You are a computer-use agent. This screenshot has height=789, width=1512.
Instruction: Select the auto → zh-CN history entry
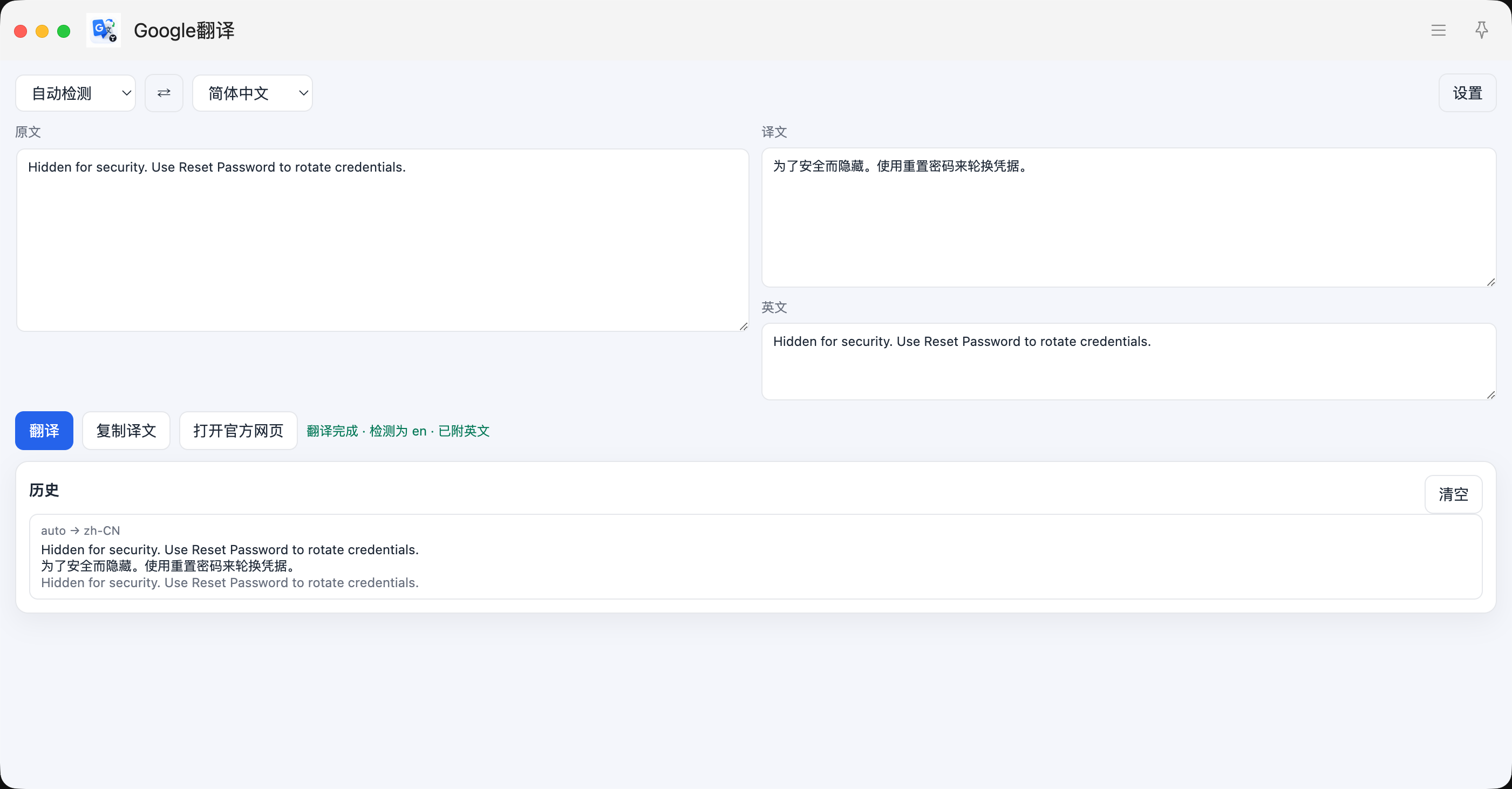(x=755, y=556)
